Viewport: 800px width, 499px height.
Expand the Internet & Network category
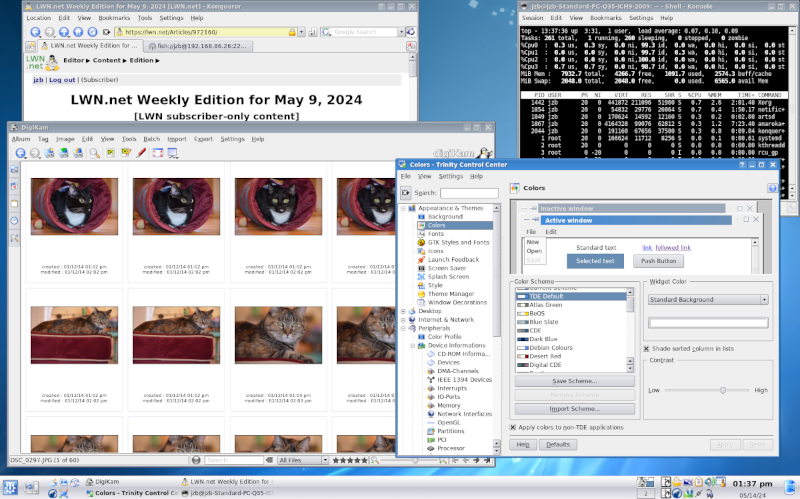(404, 319)
